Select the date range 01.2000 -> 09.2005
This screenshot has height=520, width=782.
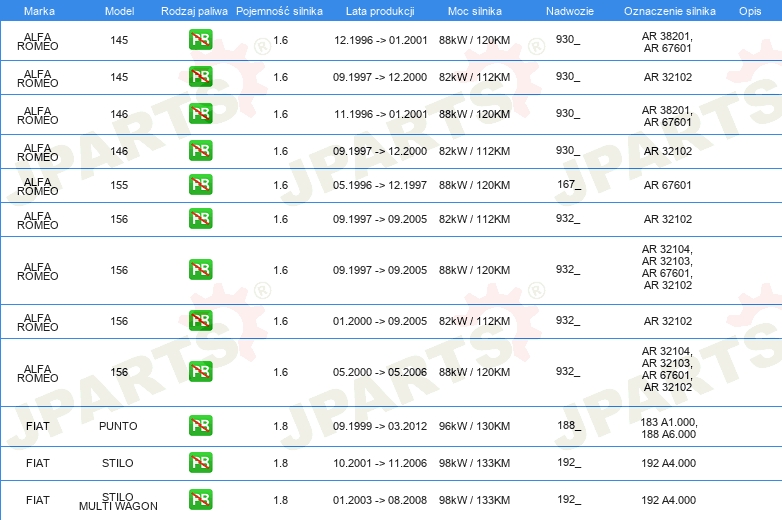(x=380, y=321)
